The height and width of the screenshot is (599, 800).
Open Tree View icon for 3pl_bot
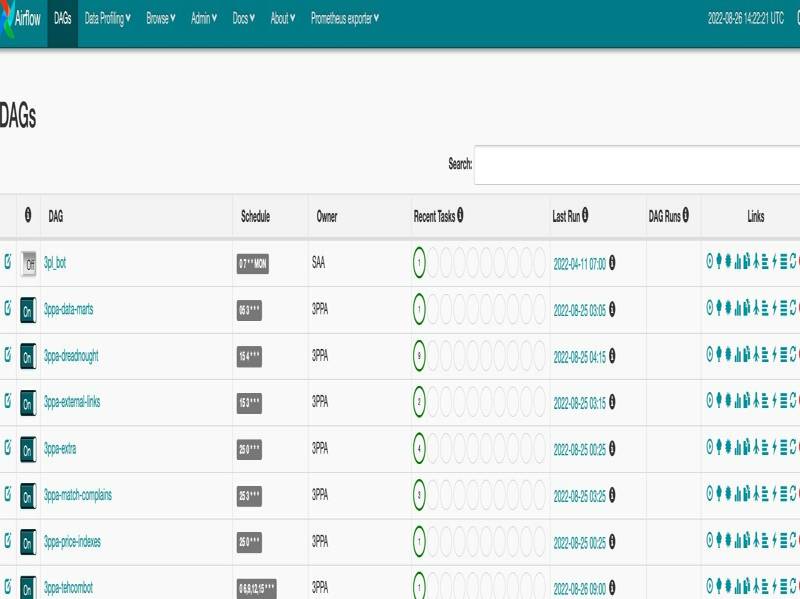point(719,263)
